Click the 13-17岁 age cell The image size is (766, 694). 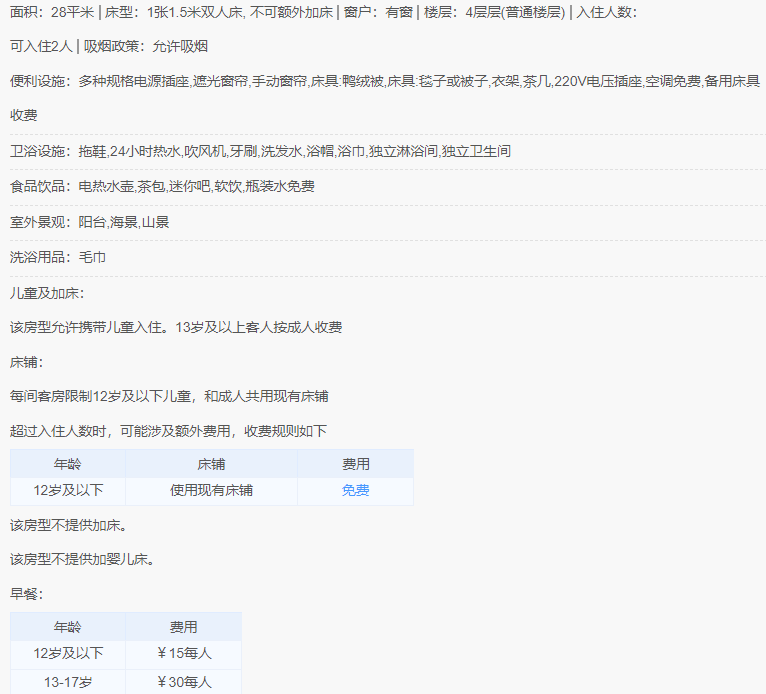pyautogui.click(x=68, y=682)
